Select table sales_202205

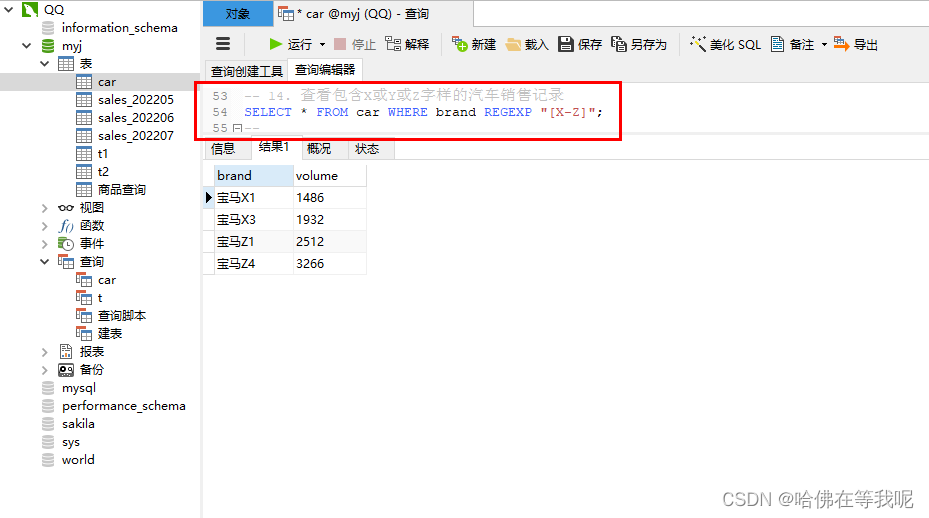tap(136, 100)
